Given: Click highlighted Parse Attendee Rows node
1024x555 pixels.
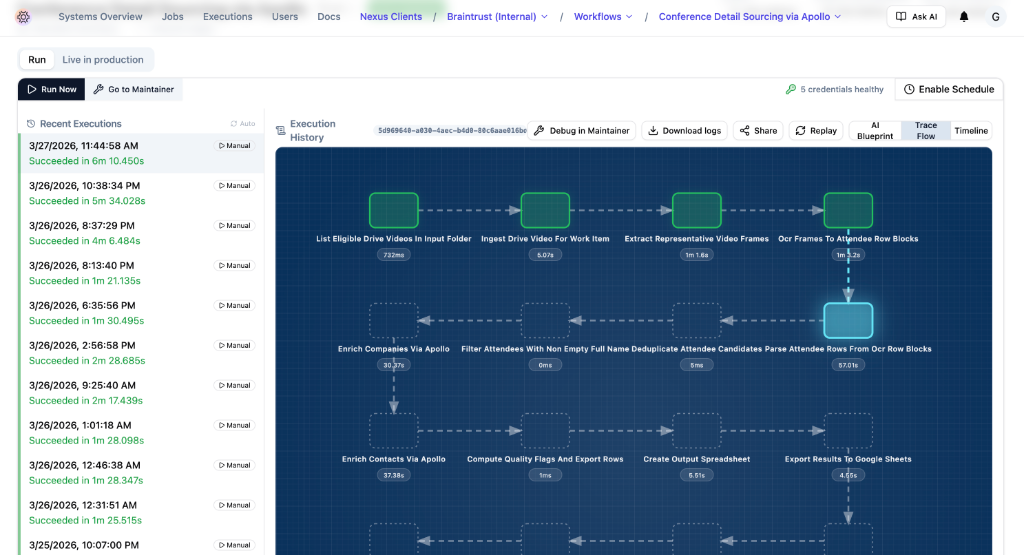Looking at the screenshot, I should (848, 321).
